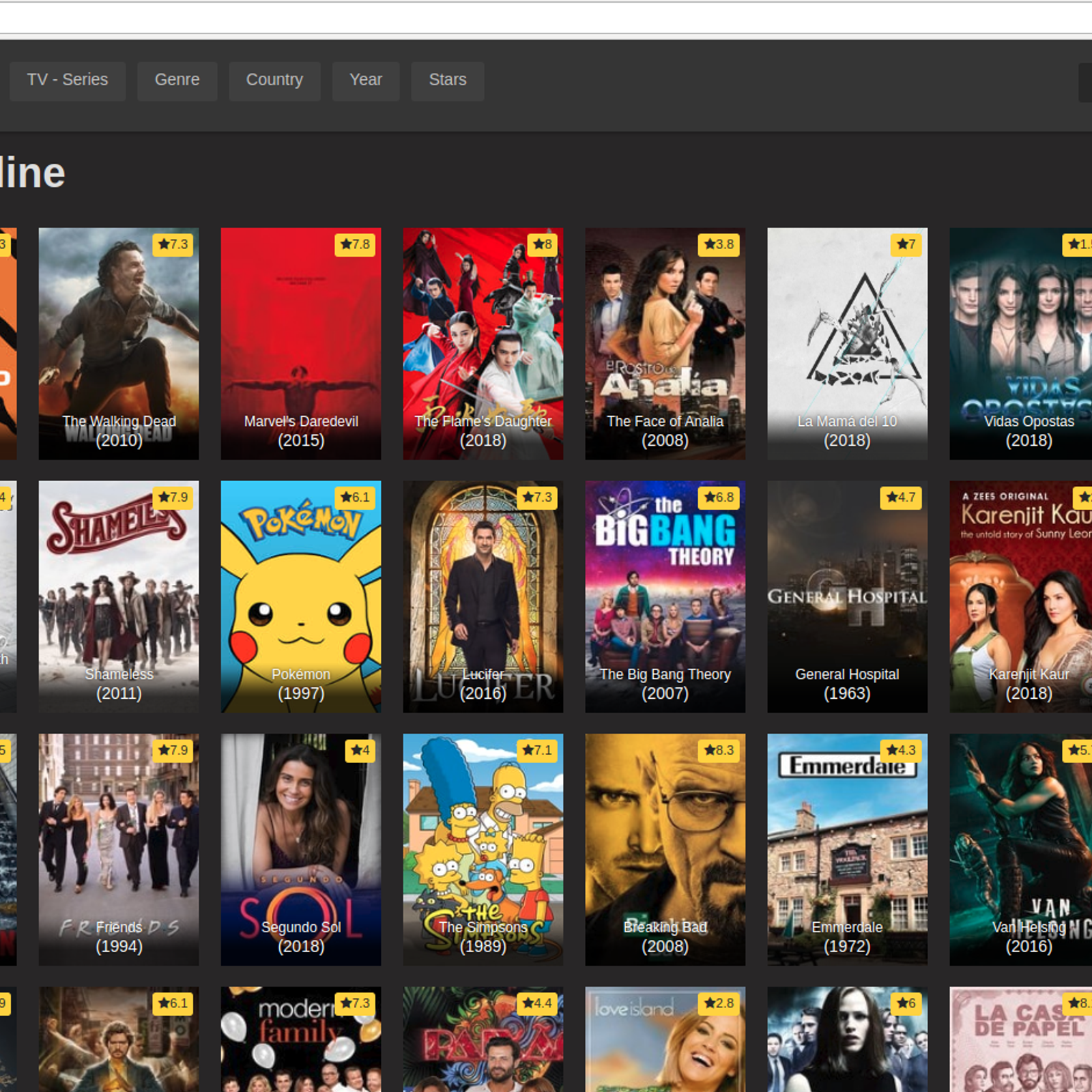The image size is (1092, 1092).
Task: Click the 3.8 star rating on Face of Analia
Action: 719,244
